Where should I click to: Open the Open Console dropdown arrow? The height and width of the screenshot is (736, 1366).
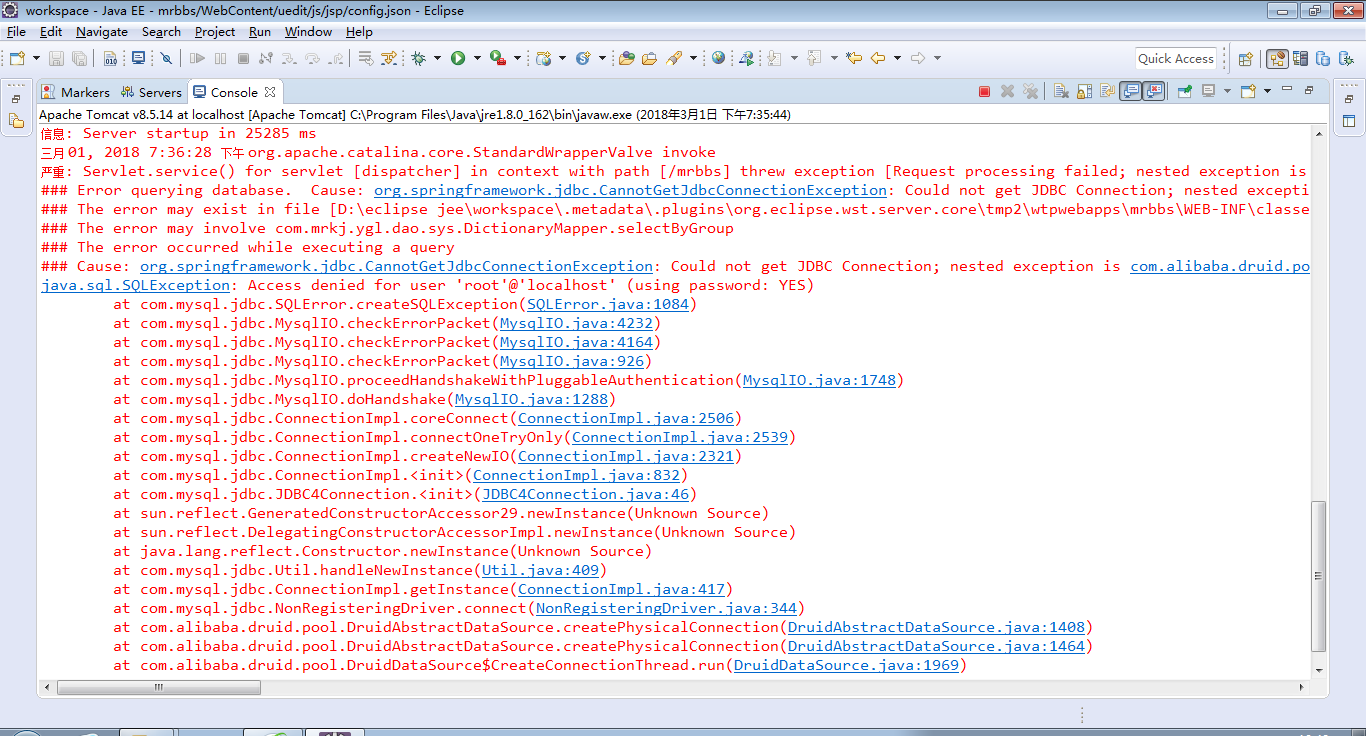(1267, 91)
